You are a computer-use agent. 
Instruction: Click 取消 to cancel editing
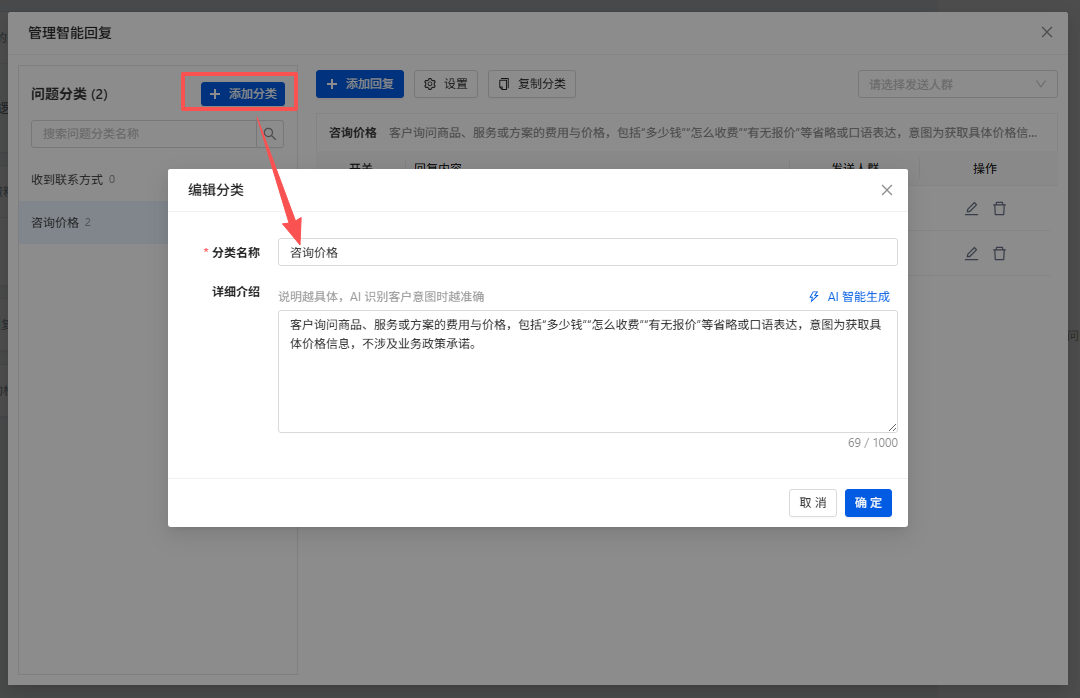[x=813, y=503]
